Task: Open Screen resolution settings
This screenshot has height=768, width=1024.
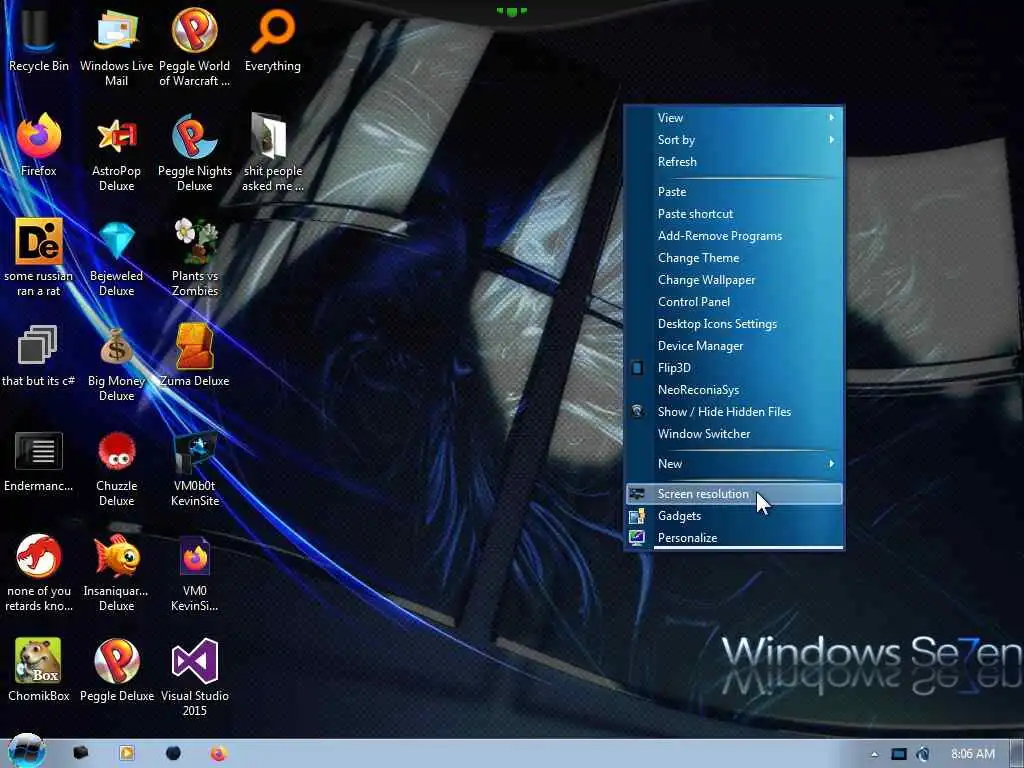Action: click(734, 494)
